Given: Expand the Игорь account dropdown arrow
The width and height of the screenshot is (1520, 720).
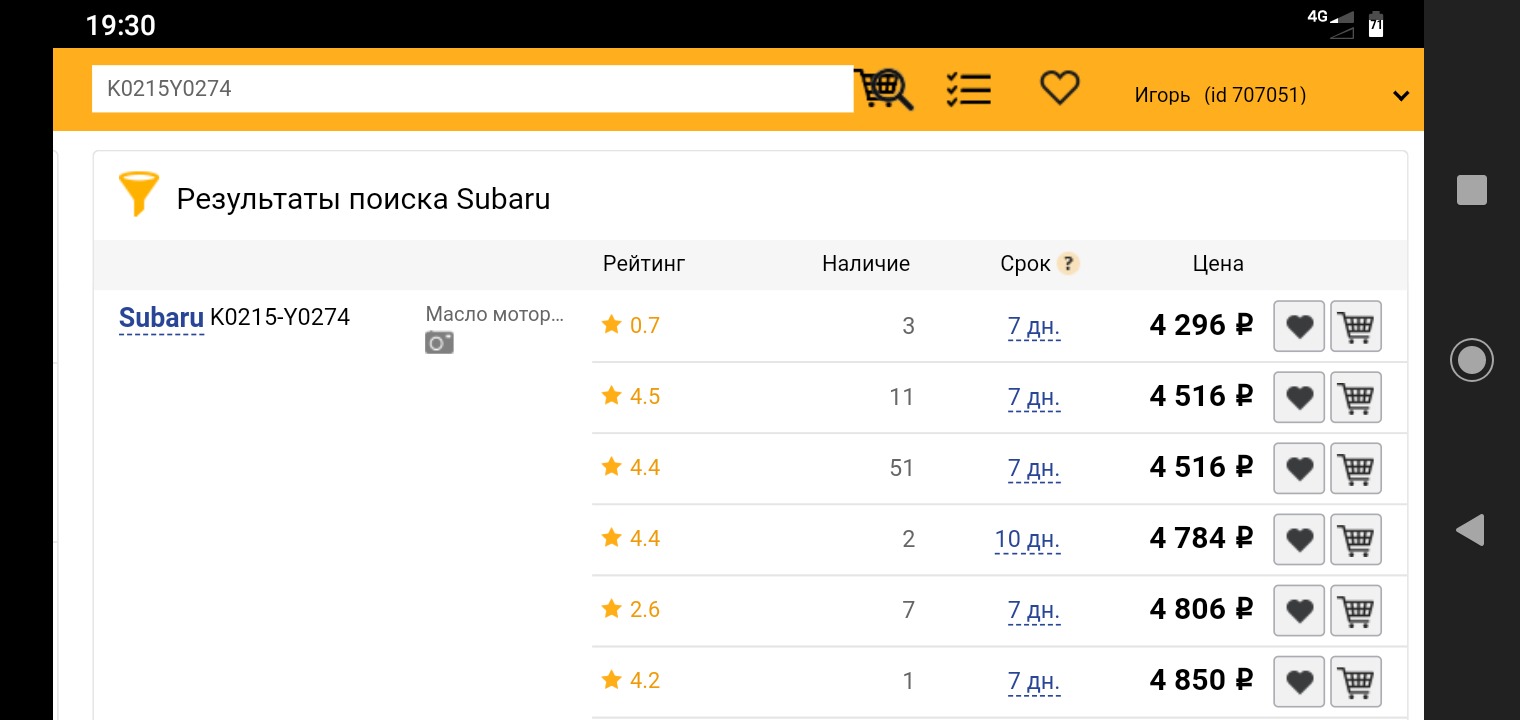Looking at the screenshot, I should coord(1401,96).
